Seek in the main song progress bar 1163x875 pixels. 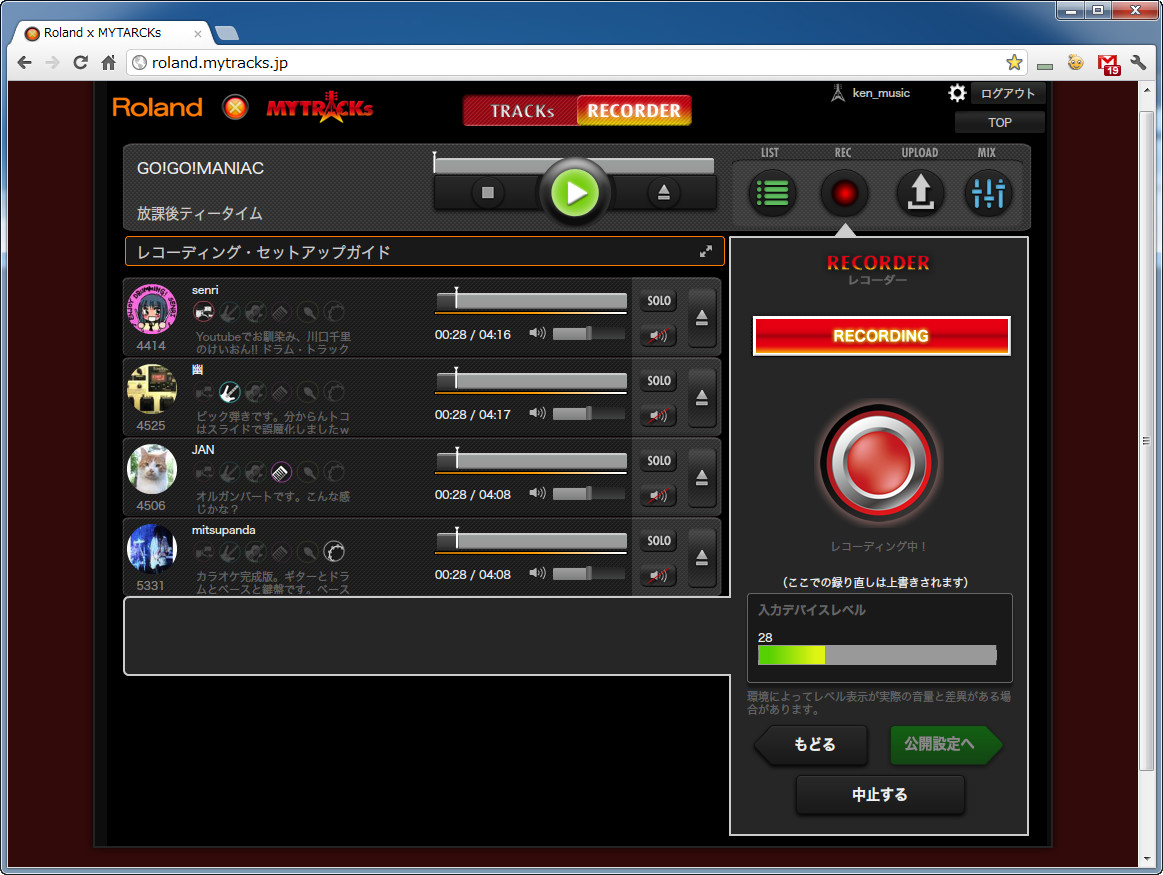pos(573,165)
